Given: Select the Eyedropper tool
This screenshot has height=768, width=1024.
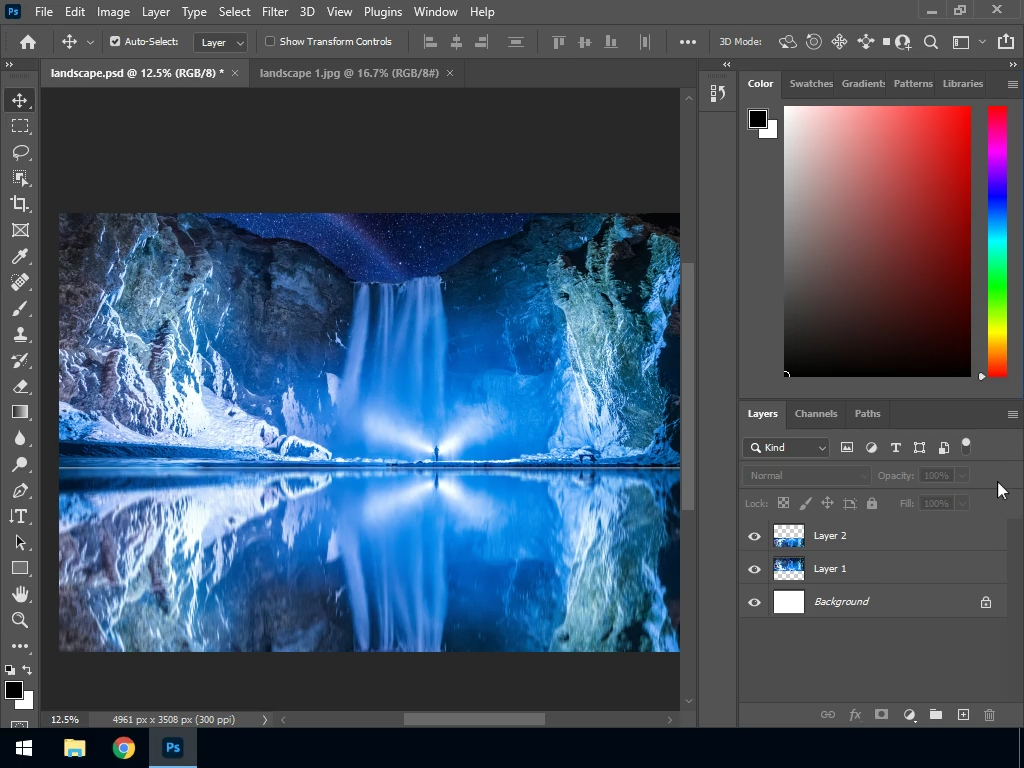Looking at the screenshot, I should (20, 256).
